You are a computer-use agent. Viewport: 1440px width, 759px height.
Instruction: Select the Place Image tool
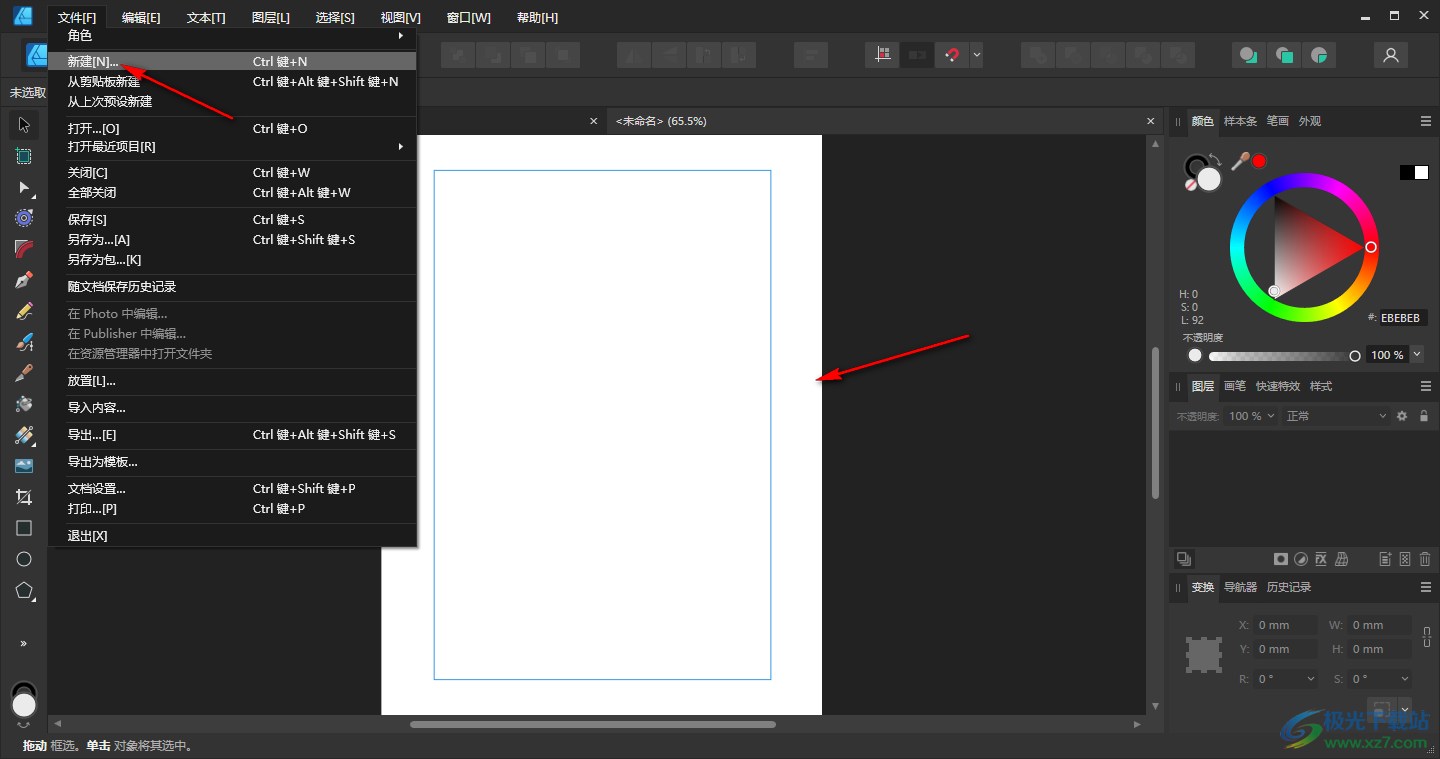click(x=24, y=466)
